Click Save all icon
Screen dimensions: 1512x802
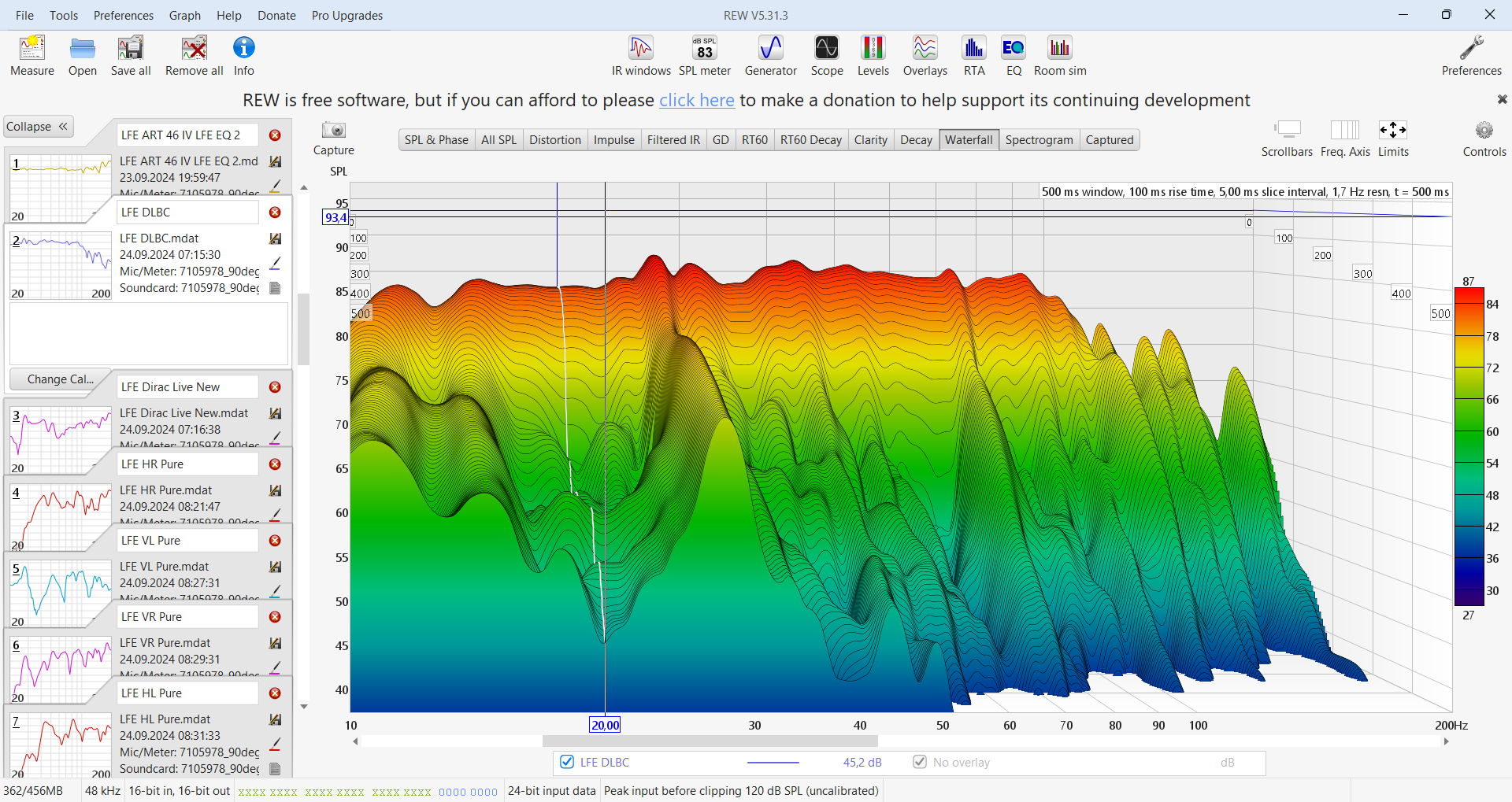coord(131,56)
